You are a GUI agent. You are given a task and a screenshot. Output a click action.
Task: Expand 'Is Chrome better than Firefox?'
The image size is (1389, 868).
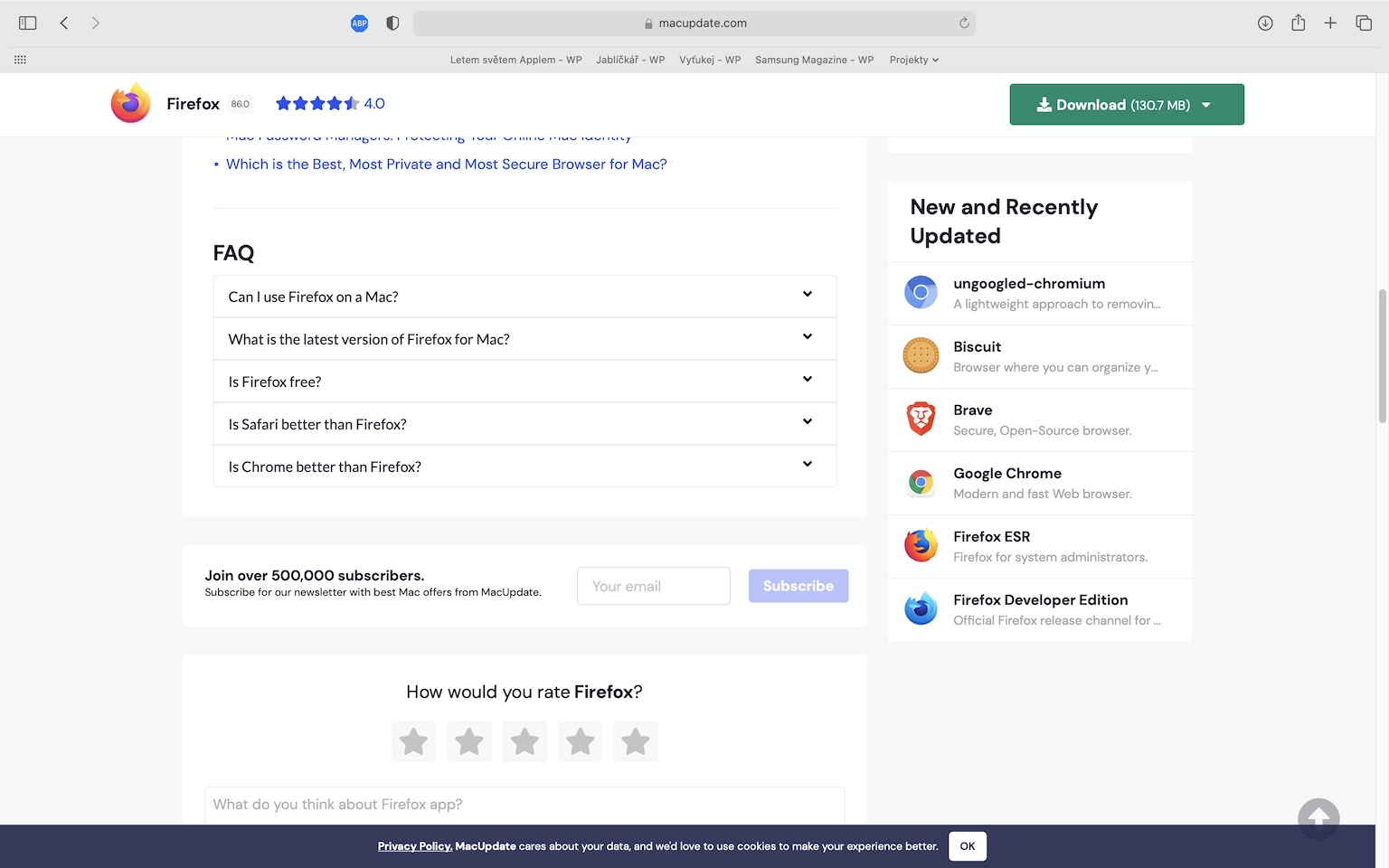click(524, 467)
